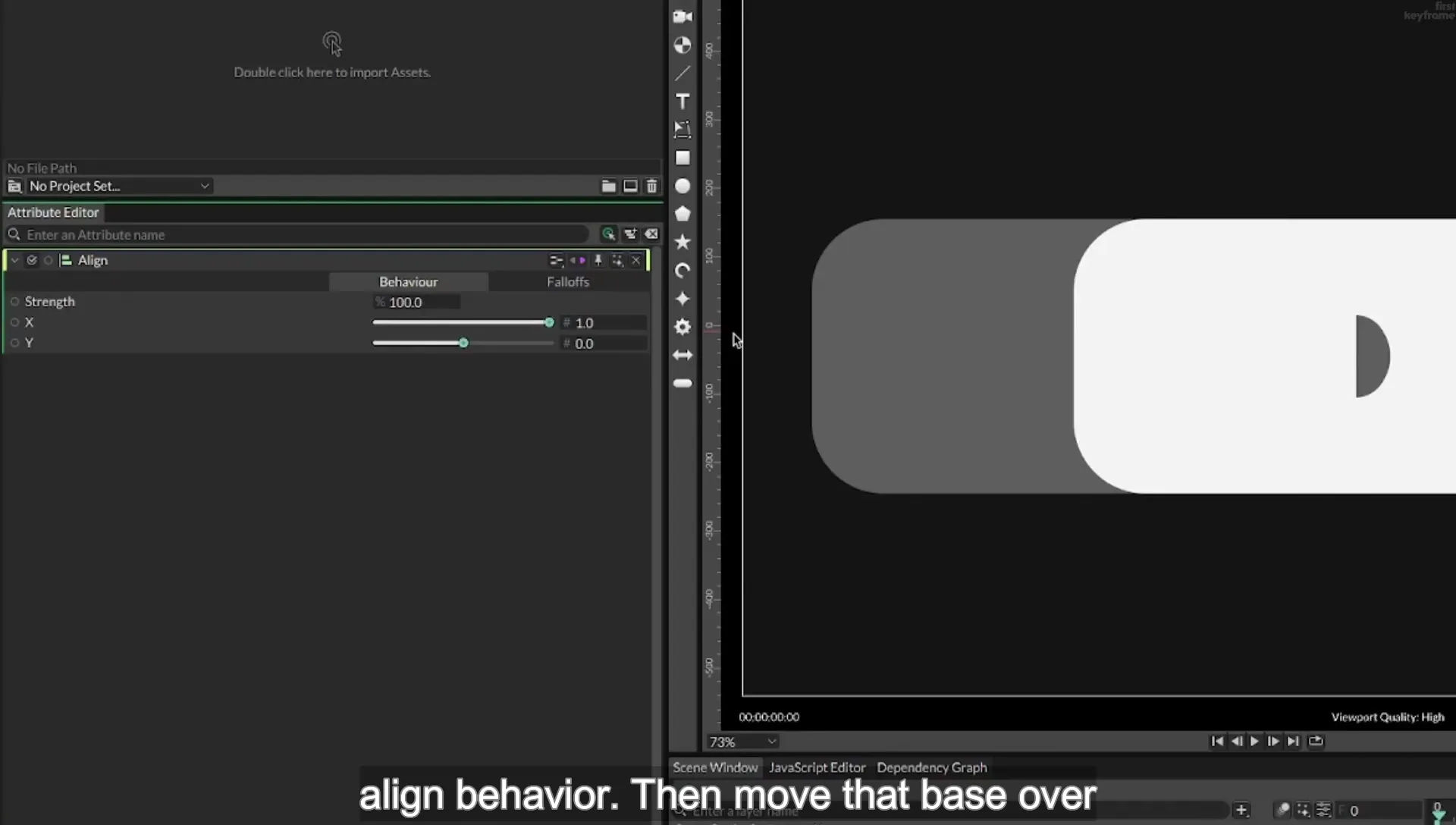Select the Polygon shape tool
The image size is (1456, 825).
(682, 214)
